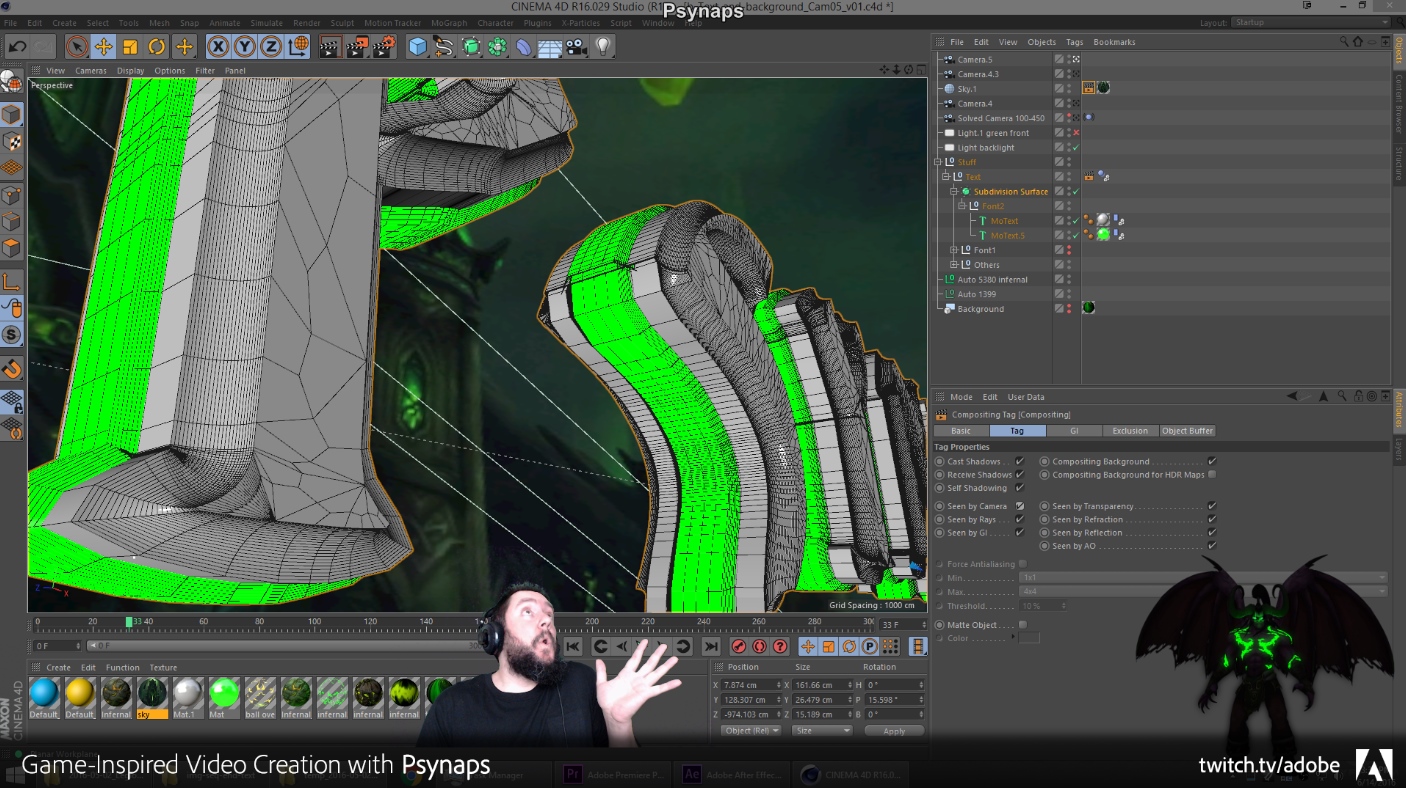1406x788 pixels.
Task: Add a Light object from toolbar
Action: coord(603,46)
